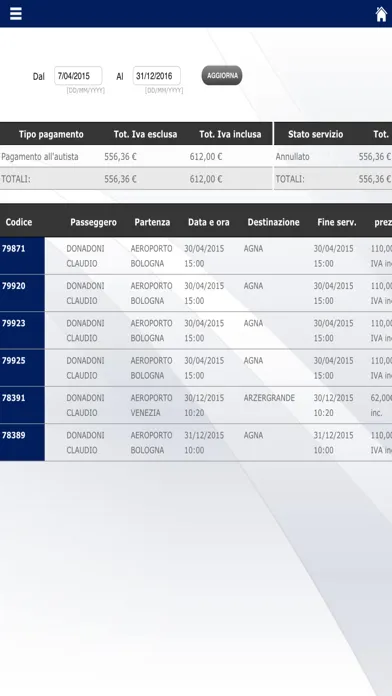392x696 pixels.
Task: Sort by Data e ora column header
Action: (x=209, y=222)
